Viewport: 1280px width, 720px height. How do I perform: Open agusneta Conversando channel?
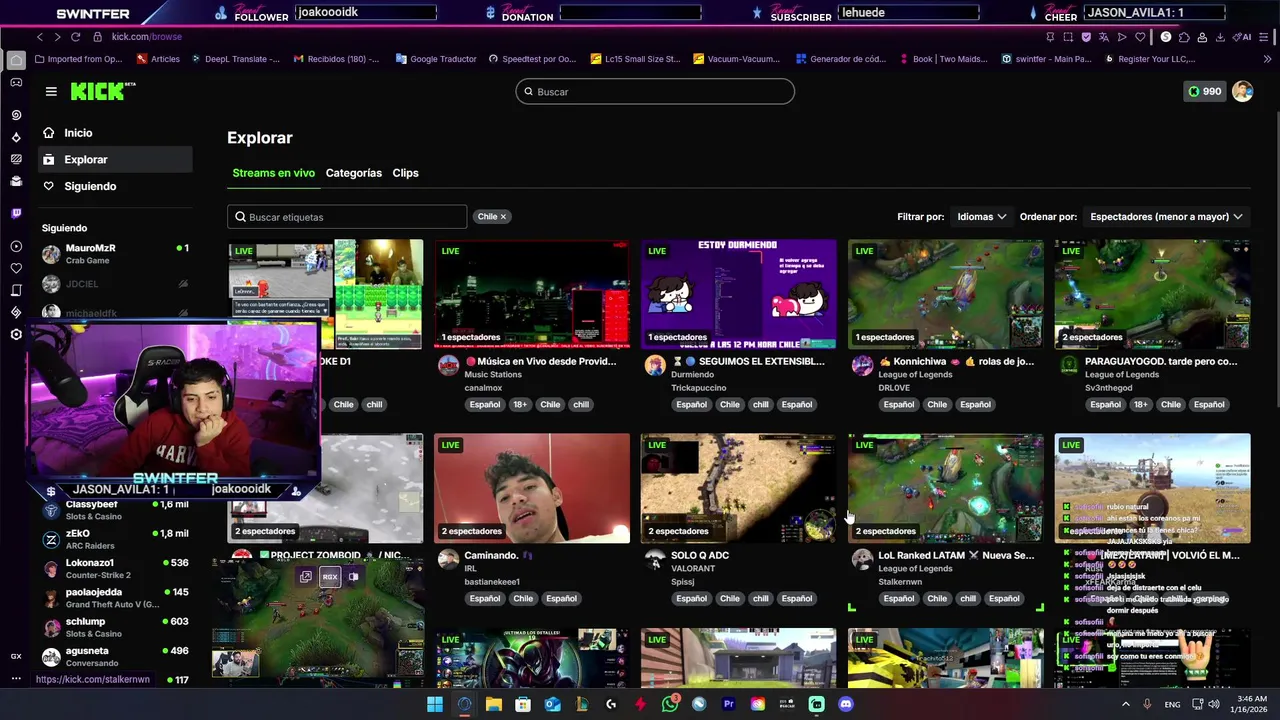pos(115,656)
